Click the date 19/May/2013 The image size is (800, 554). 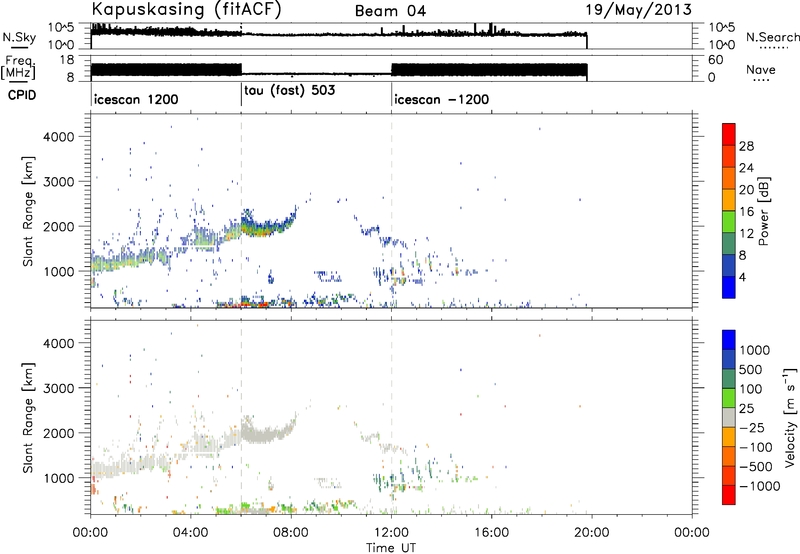pos(638,9)
